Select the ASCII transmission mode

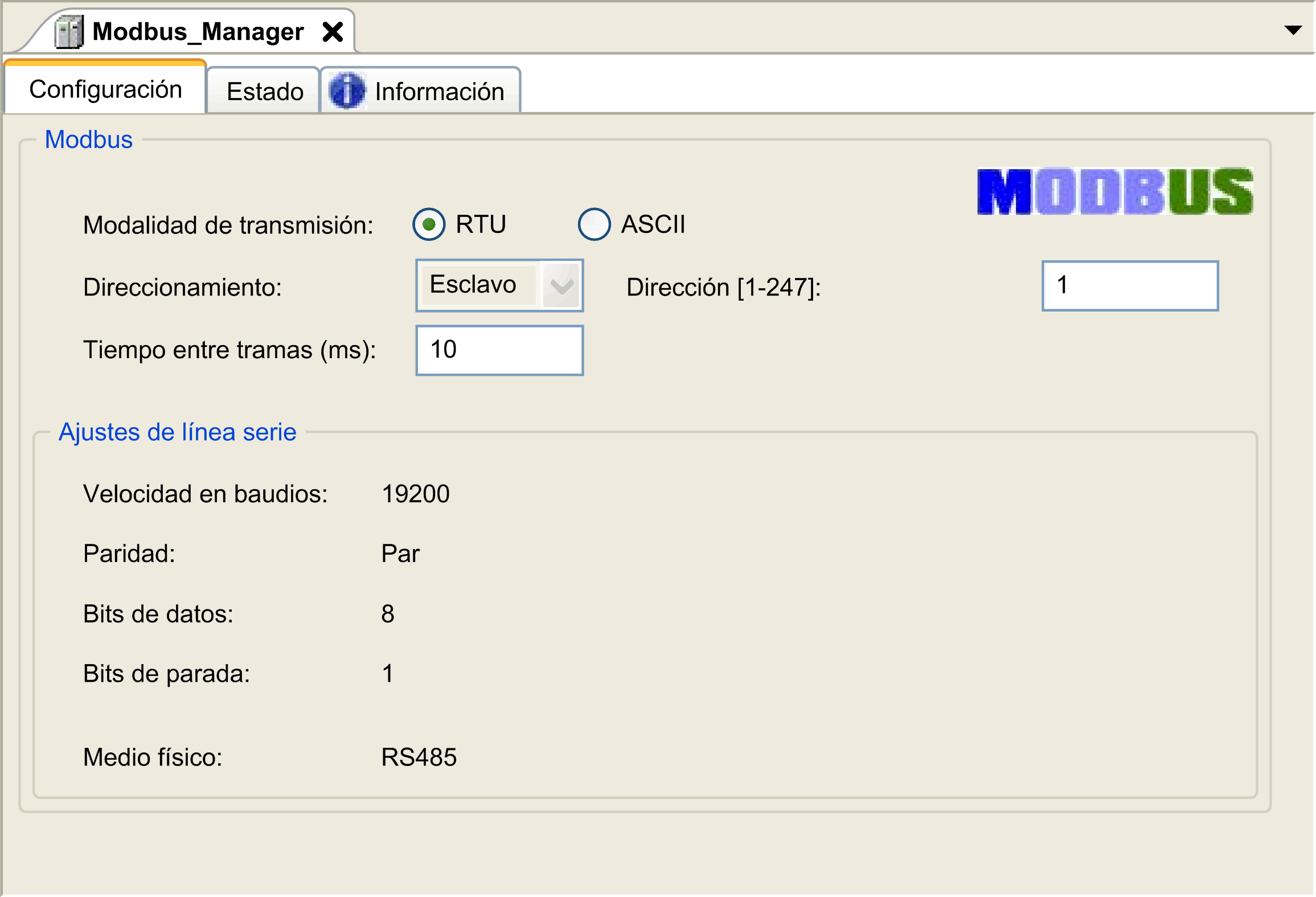pyautogui.click(x=593, y=224)
